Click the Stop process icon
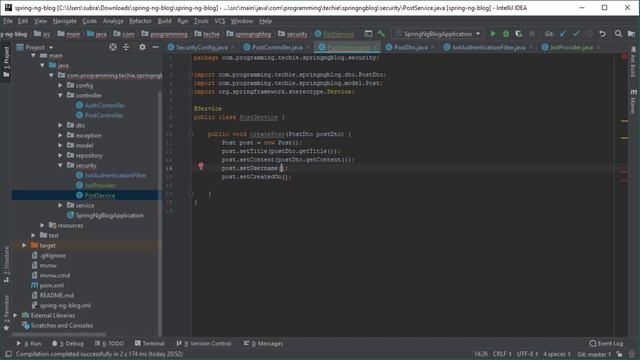This screenshot has height=360, width=640. point(531,34)
